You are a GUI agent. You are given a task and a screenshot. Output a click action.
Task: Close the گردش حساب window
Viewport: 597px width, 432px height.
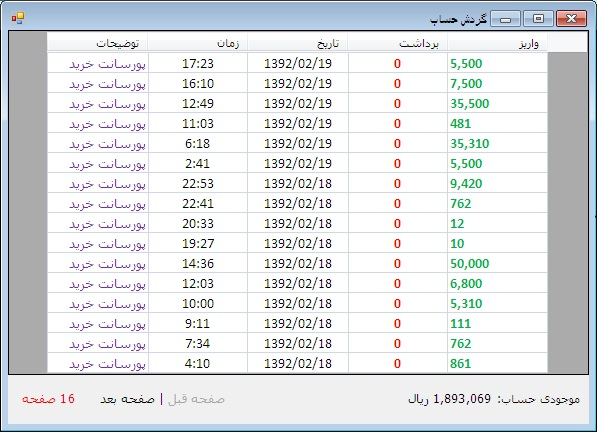point(571,19)
